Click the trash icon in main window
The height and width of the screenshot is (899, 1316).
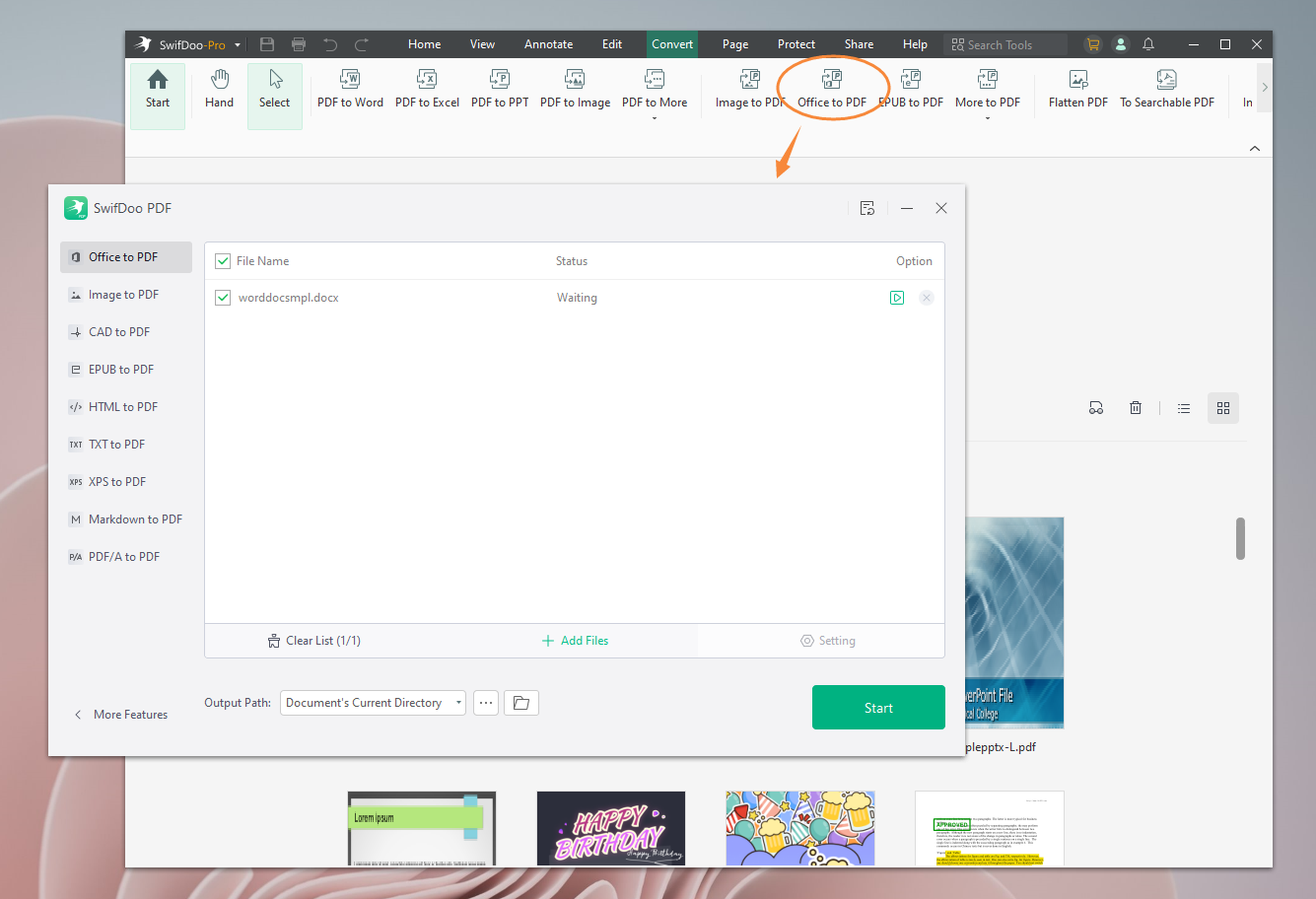[x=1136, y=408]
